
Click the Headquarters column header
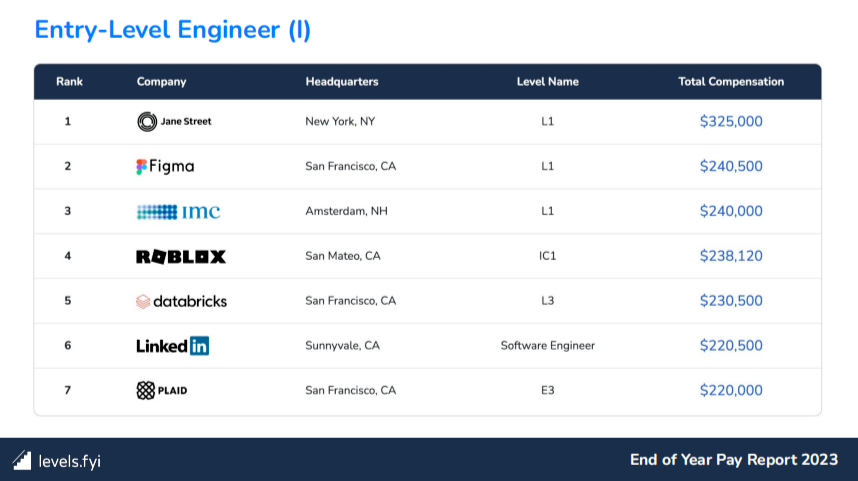pyautogui.click(x=341, y=82)
